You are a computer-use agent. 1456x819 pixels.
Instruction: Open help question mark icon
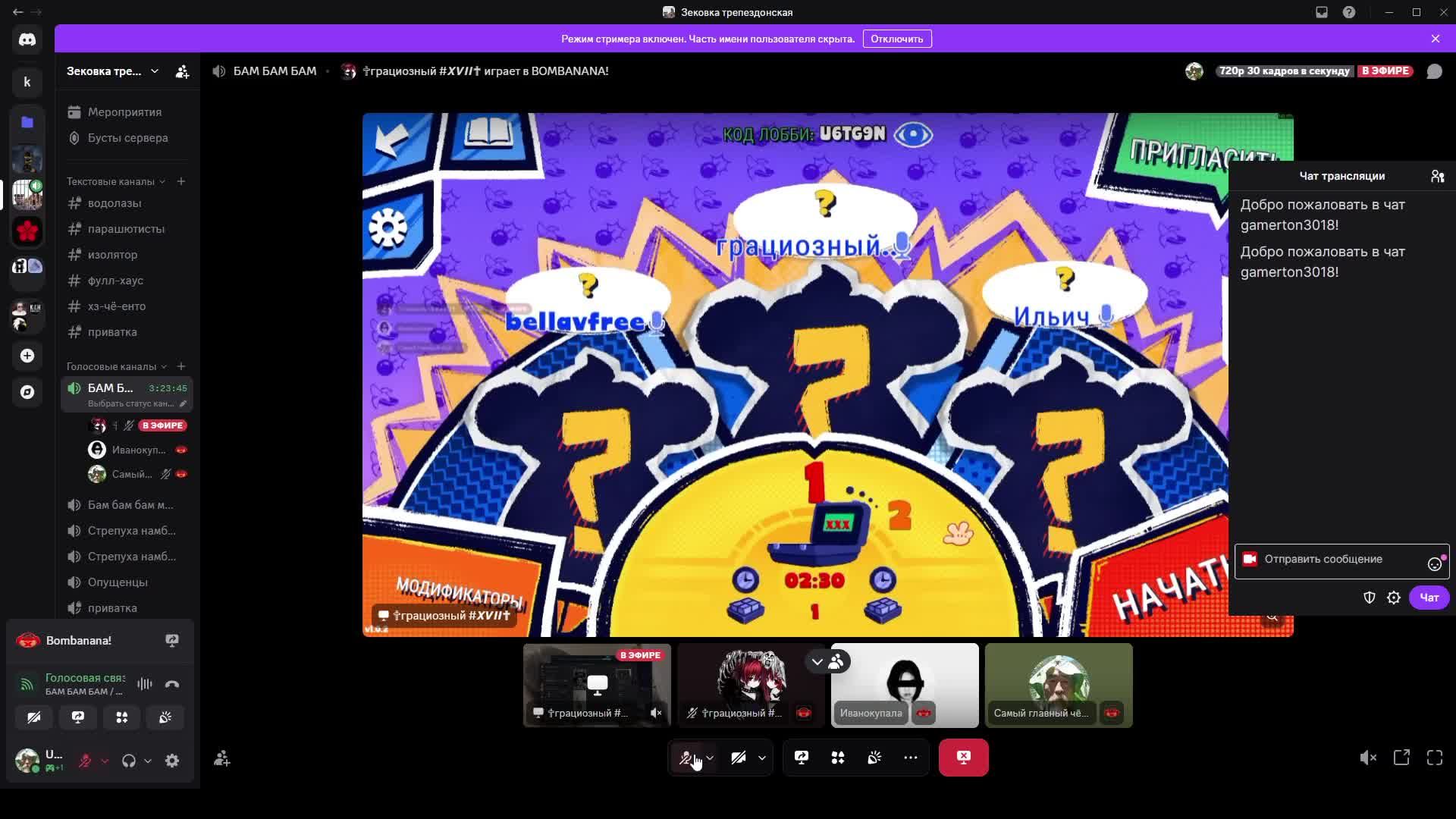(x=1349, y=12)
